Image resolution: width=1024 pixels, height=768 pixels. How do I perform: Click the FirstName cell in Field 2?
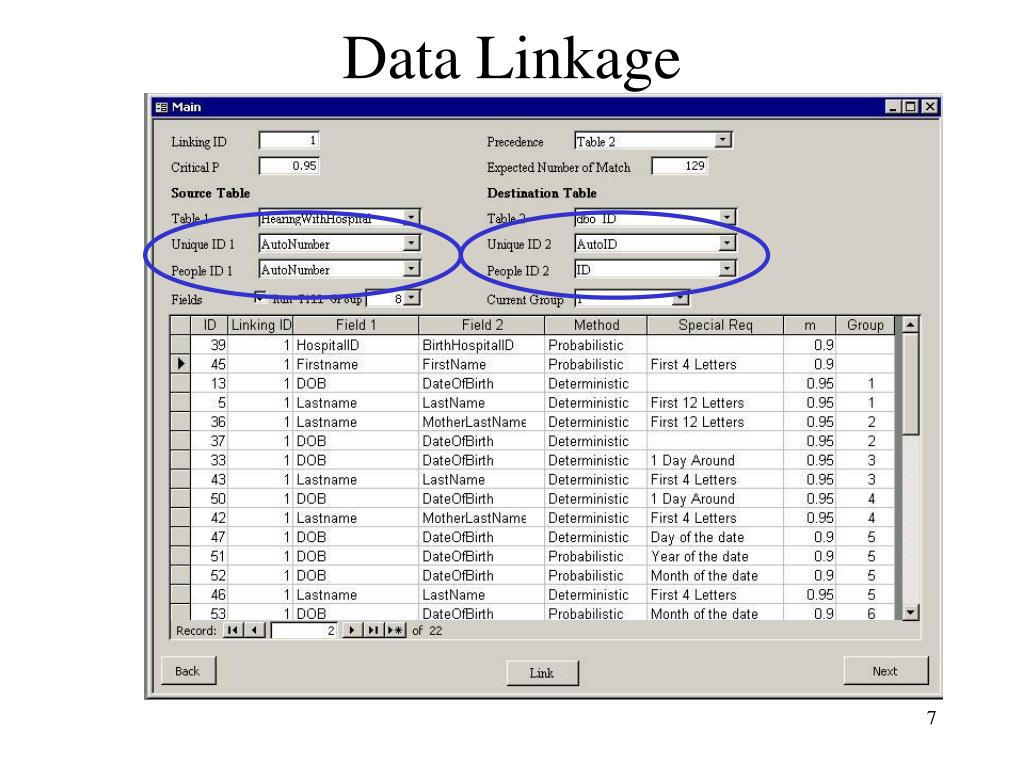482,364
